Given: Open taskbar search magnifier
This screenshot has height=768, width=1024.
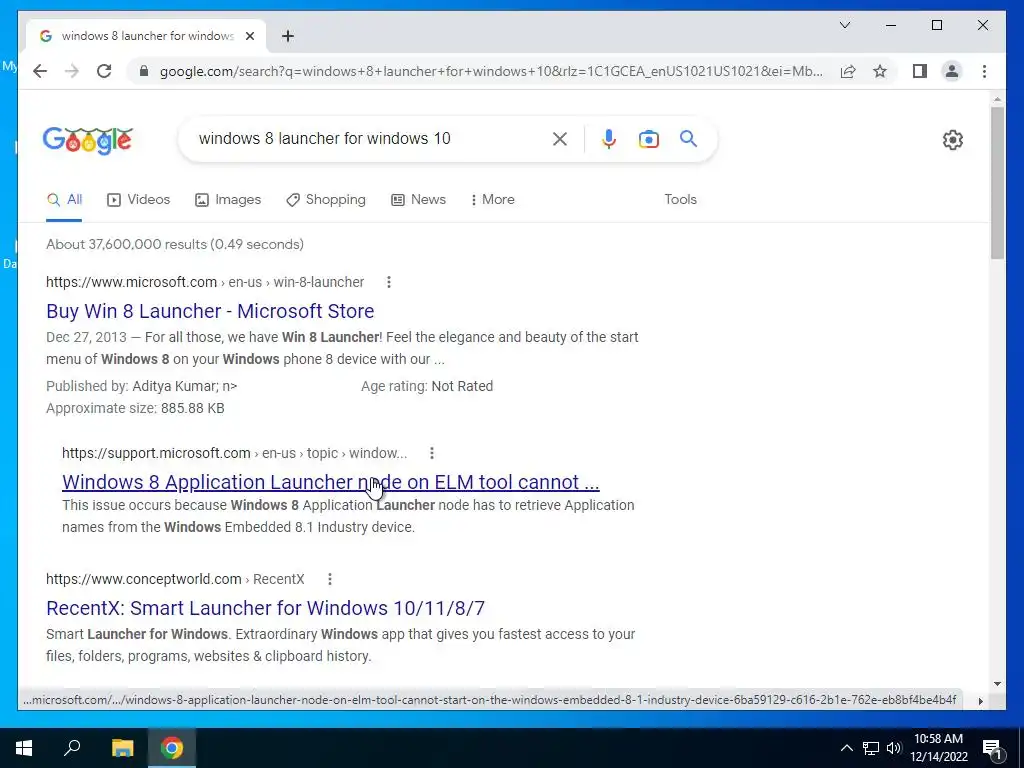Looking at the screenshot, I should pyautogui.click(x=72, y=748).
